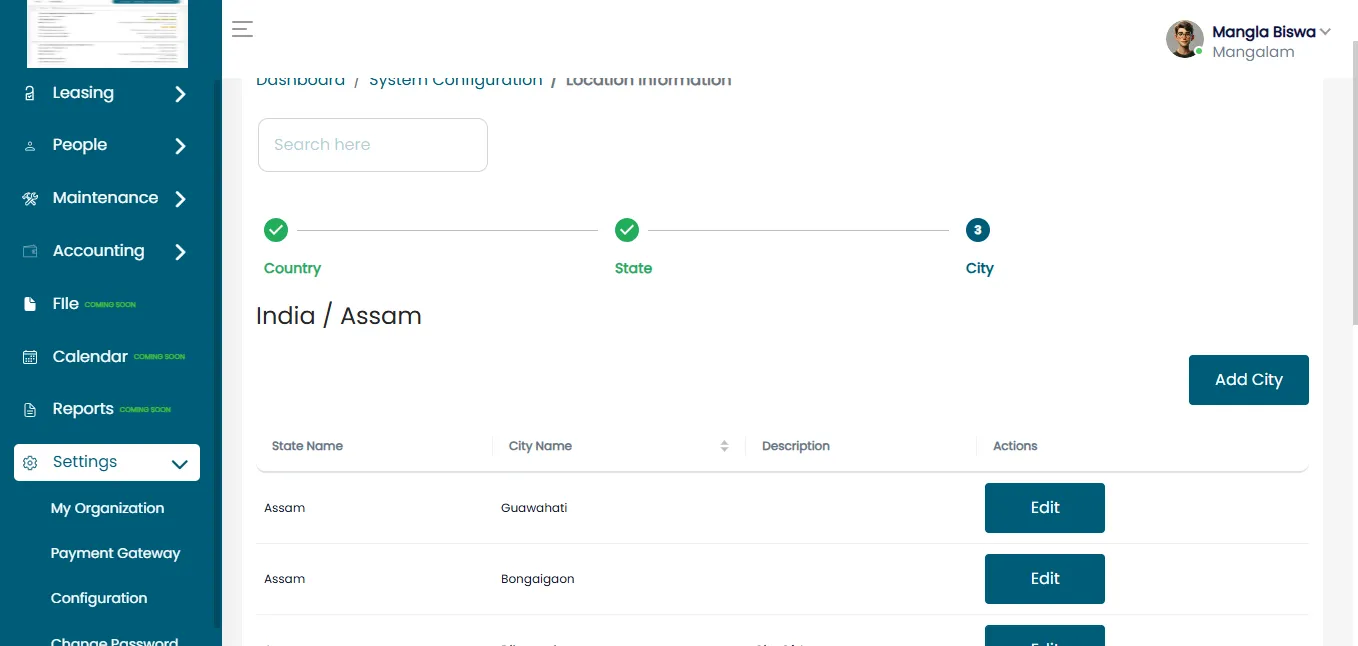Click the City step number 3 circle
Viewport: 1358px width, 646px height.
pyautogui.click(x=978, y=230)
